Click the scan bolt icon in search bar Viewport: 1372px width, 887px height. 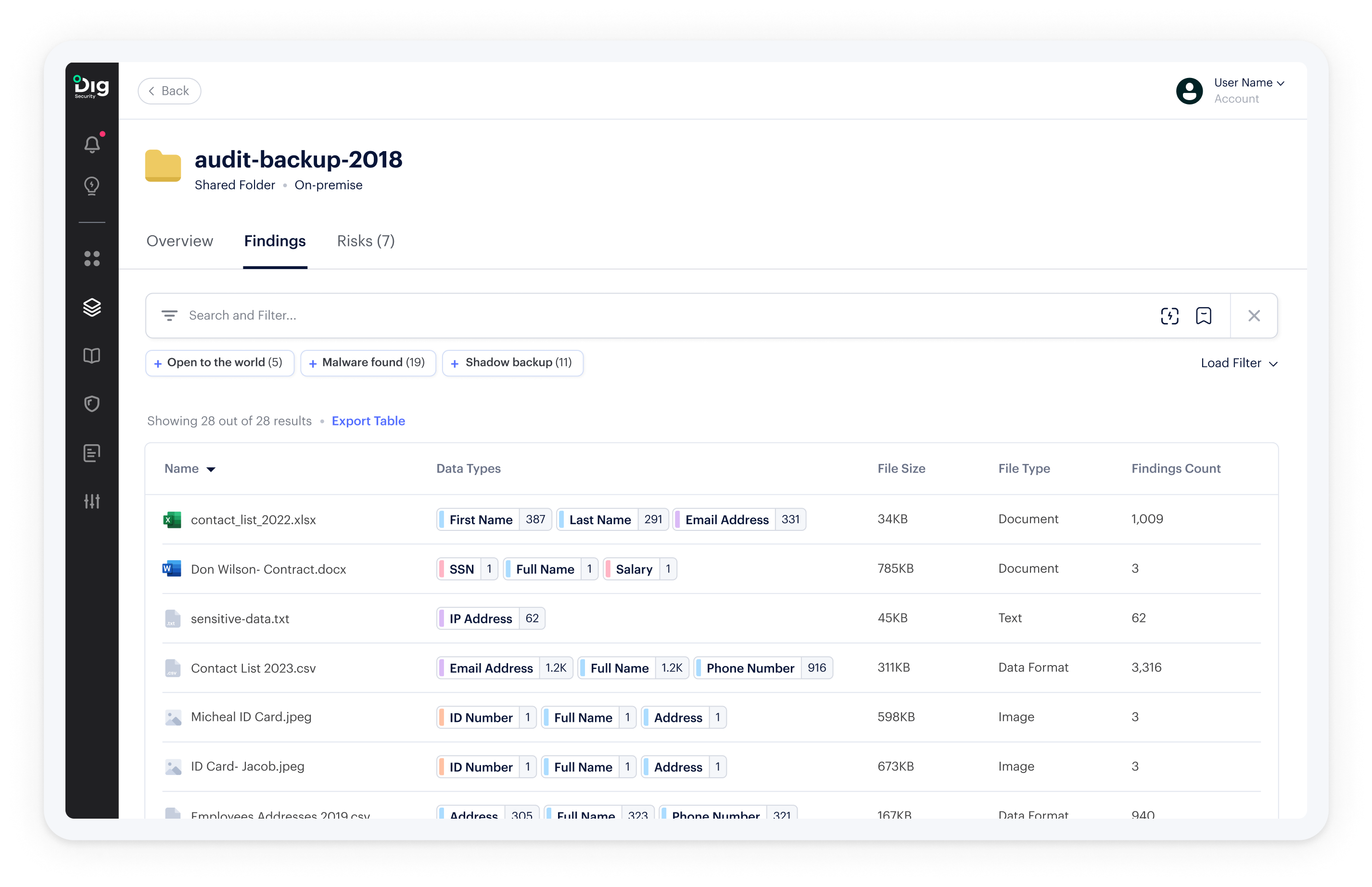tap(1169, 316)
